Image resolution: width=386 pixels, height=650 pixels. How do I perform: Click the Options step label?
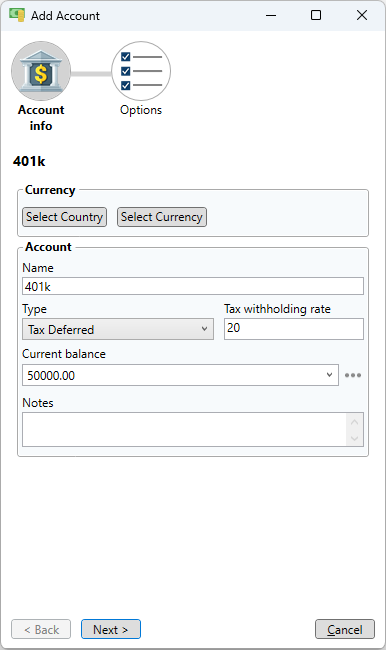tap(141, 110)
